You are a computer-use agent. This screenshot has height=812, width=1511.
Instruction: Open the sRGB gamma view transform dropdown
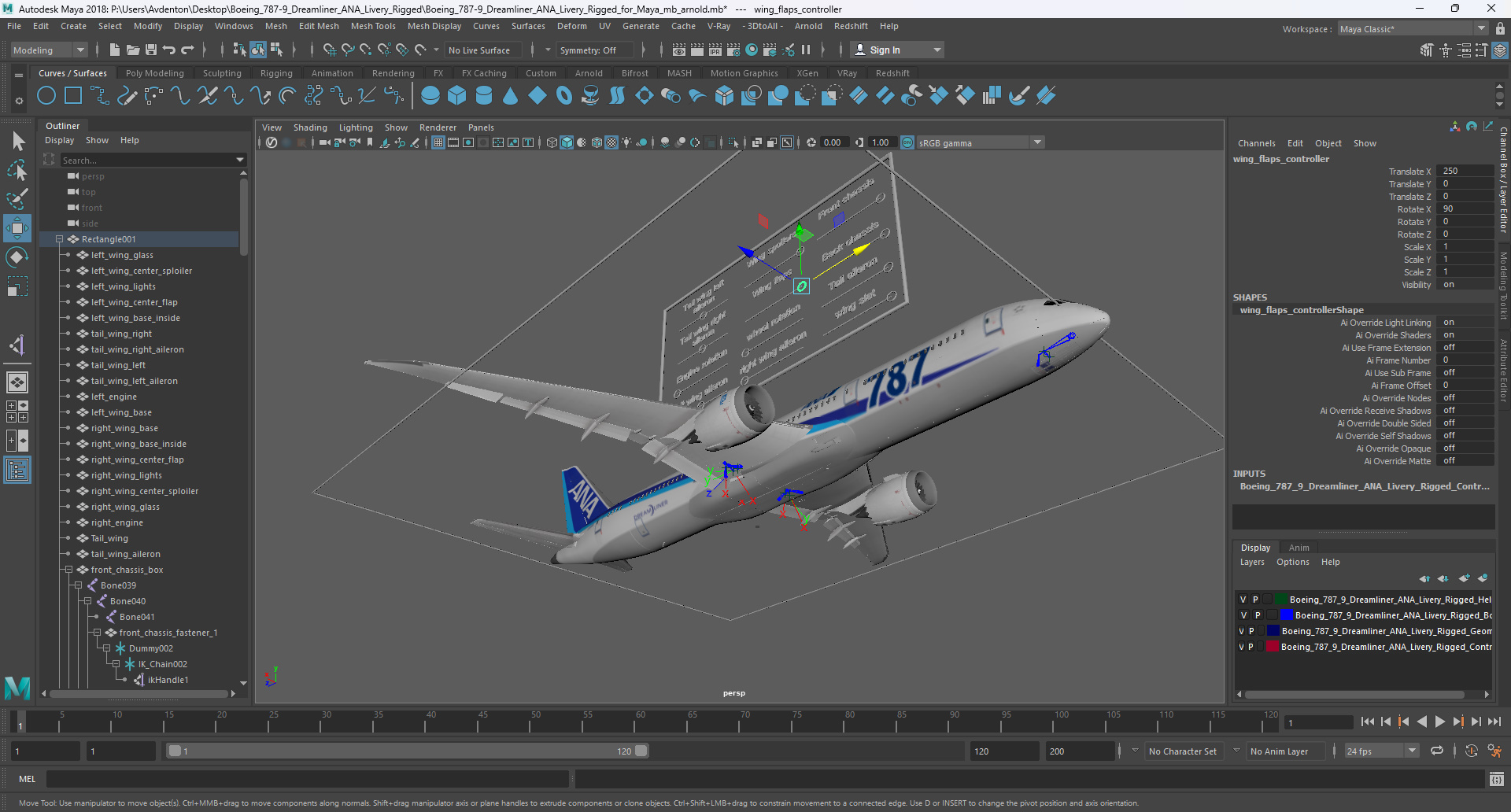coord(980,142)
